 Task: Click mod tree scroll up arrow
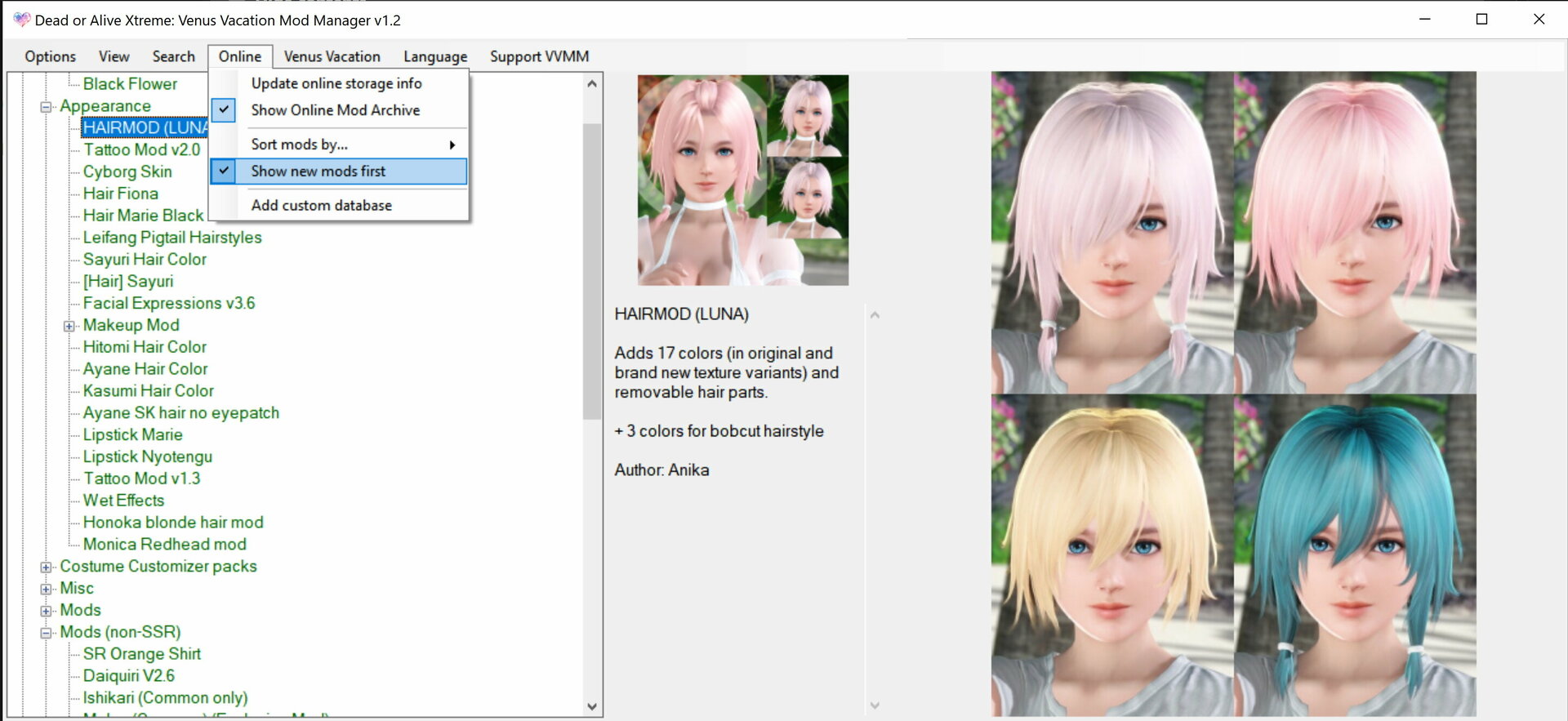(592, 83)
